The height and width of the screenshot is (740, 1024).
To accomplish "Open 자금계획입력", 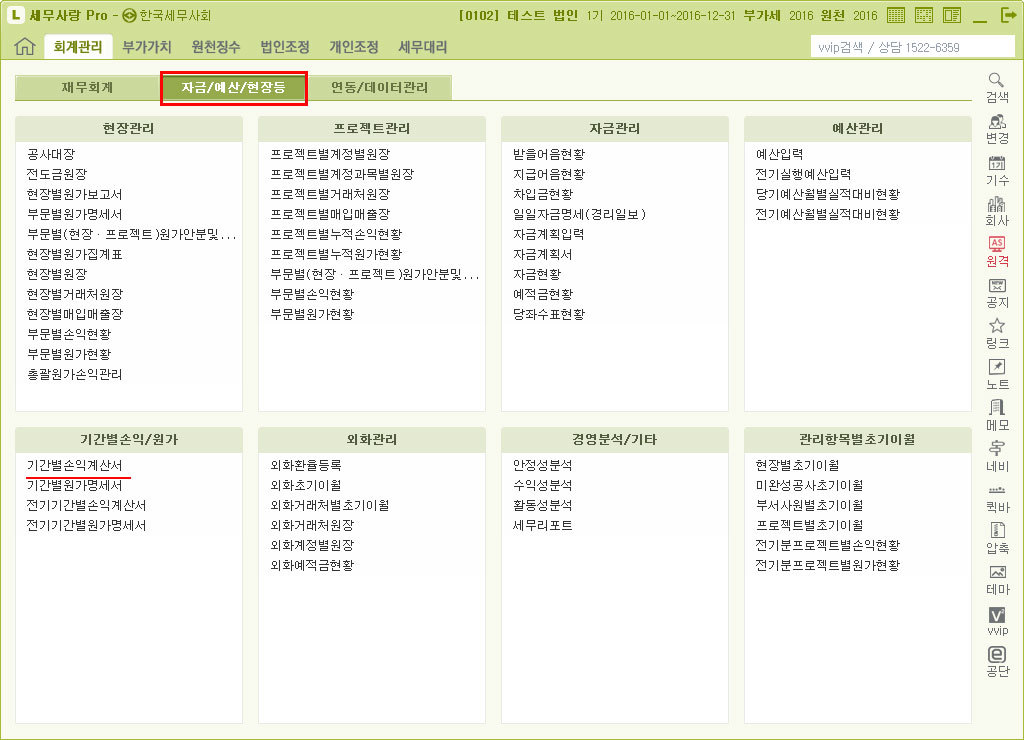I will (x=549, y=234).
